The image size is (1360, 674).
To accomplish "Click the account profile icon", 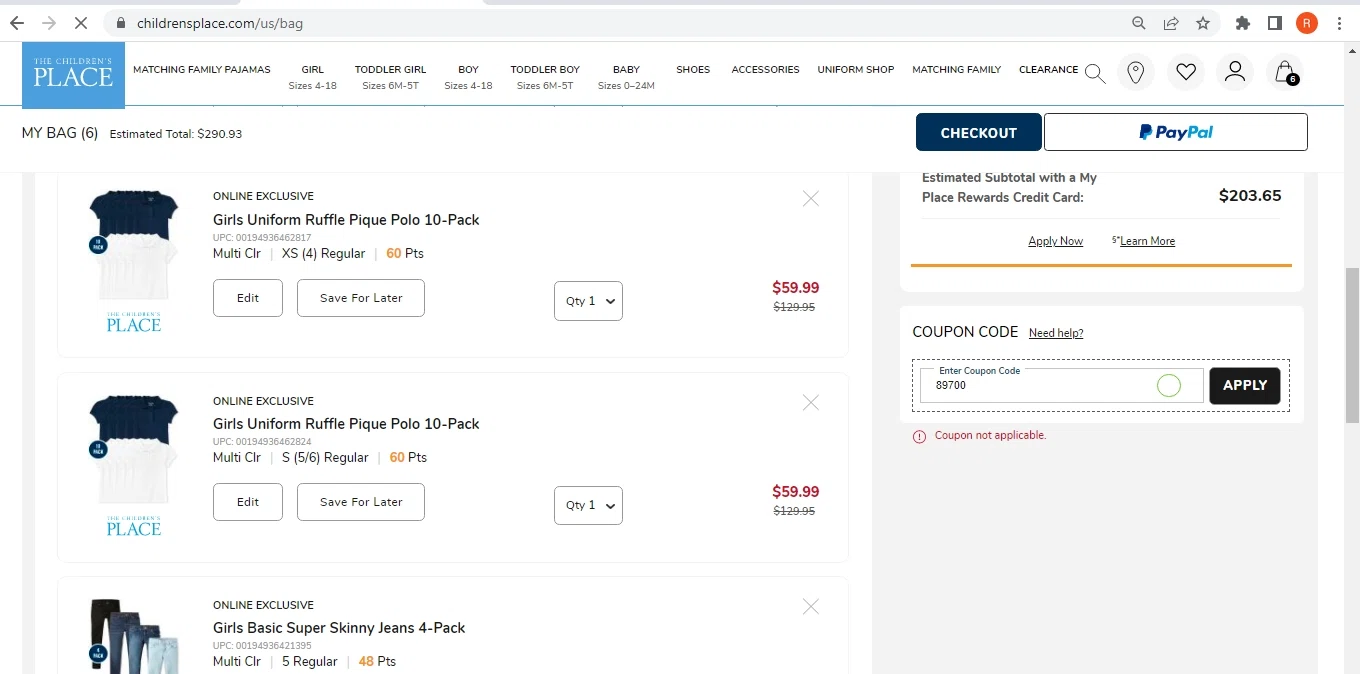I will pos(1235,72).
